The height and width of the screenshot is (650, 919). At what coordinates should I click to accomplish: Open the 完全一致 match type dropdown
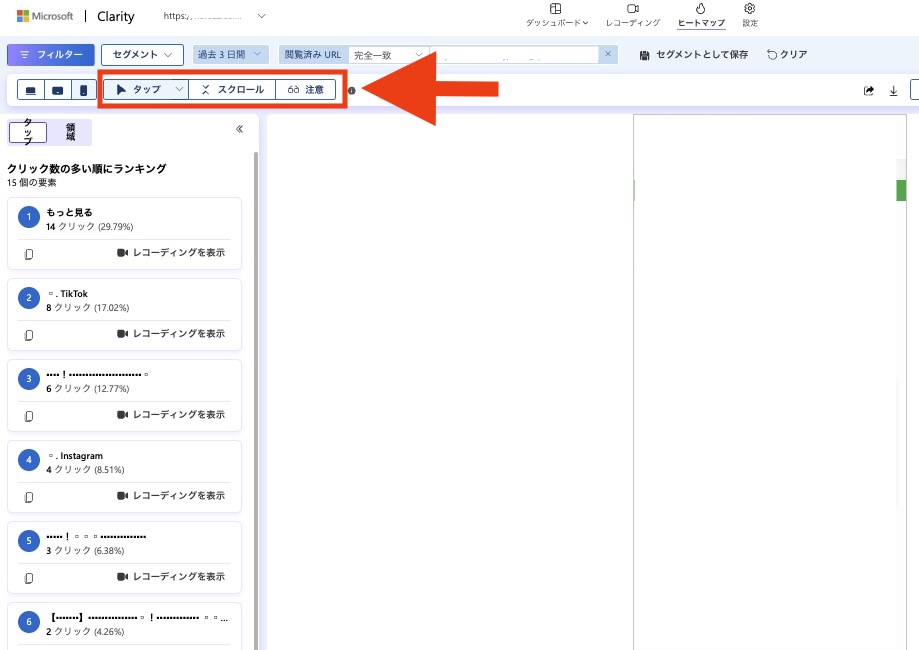pyautogui.click(x=389, y=55)
